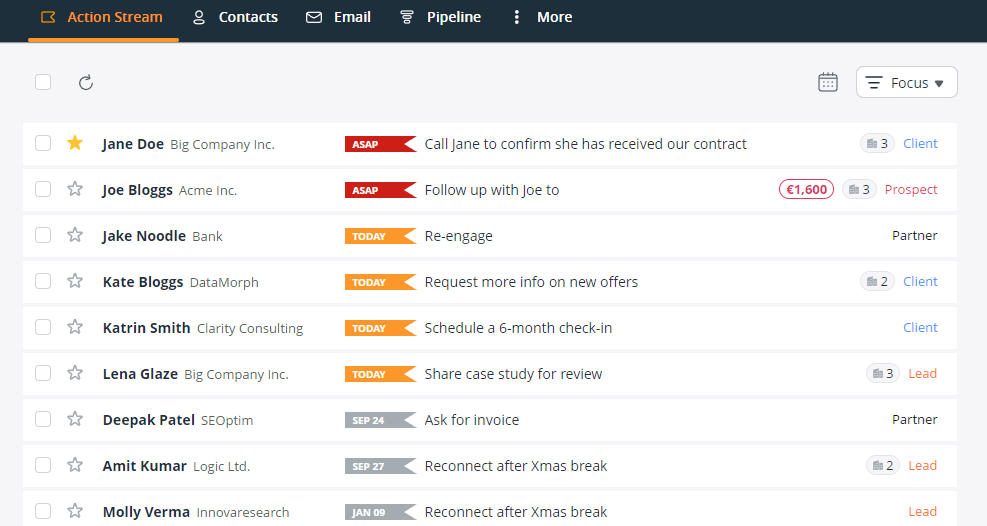Open the More menu
Image resolution: width=987 pixels, height=526 pixels.
point(542,18)
